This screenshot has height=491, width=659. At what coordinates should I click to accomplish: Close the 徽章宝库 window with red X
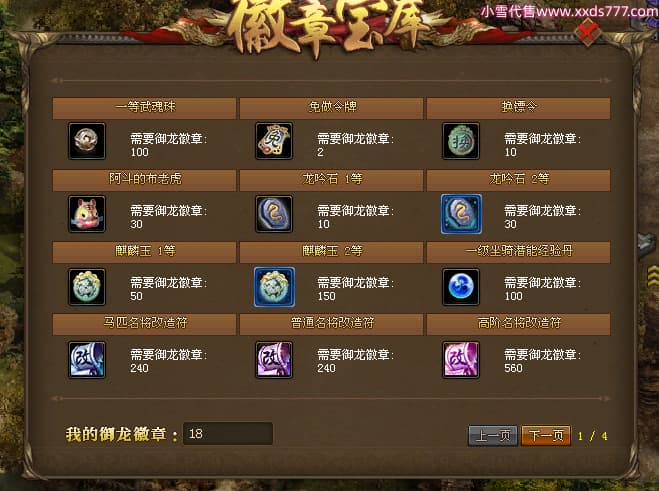[589, 32]
